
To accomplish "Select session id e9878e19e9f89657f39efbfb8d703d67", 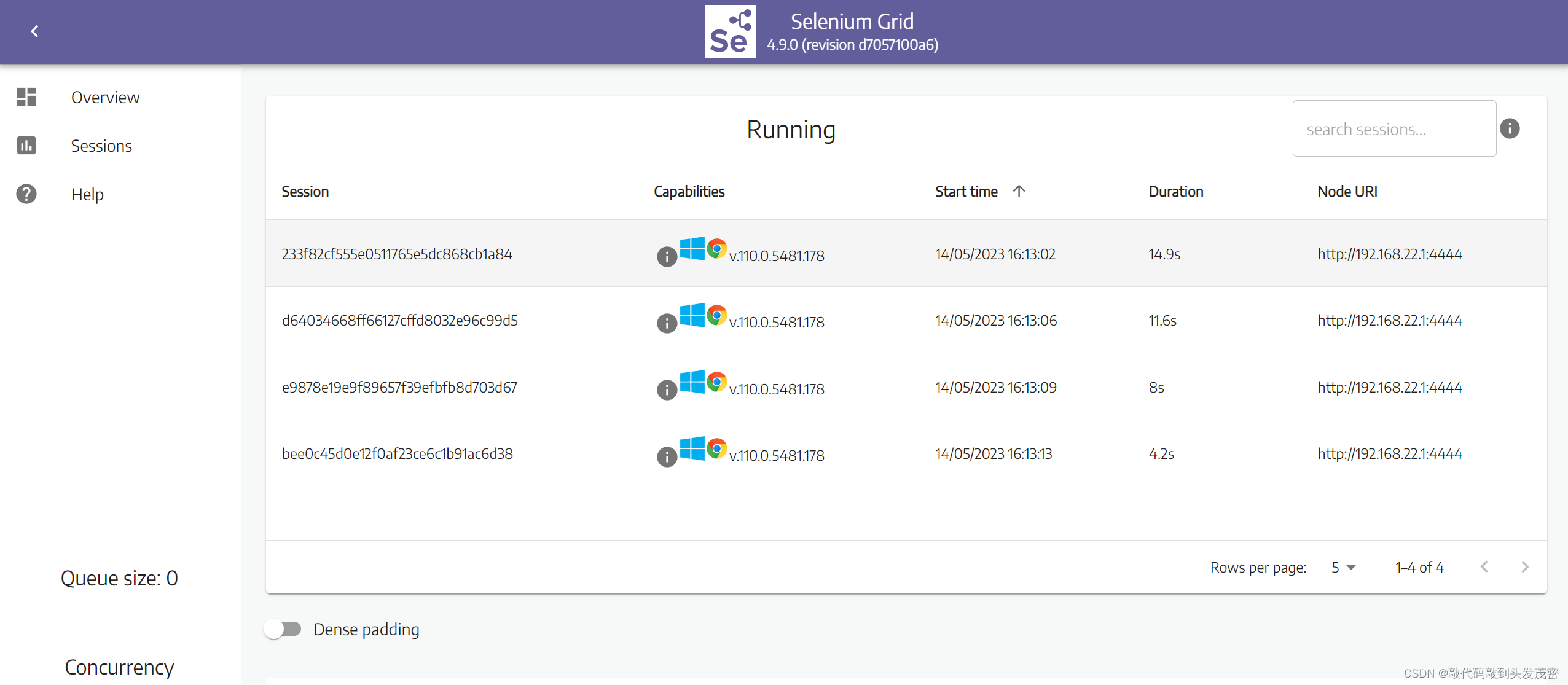I will click(x=399, y=387).
